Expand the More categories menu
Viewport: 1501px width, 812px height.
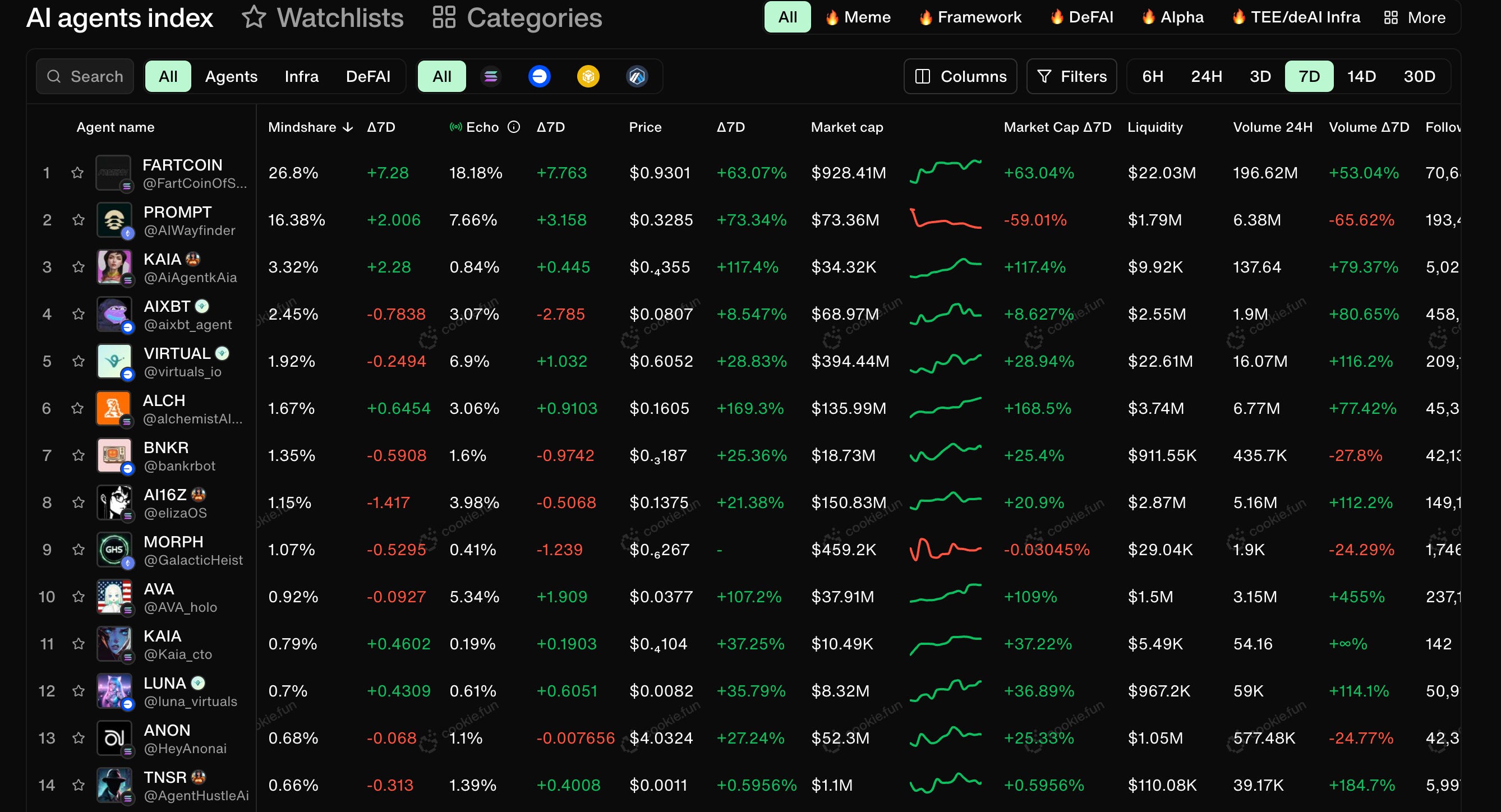point(1414,17)
